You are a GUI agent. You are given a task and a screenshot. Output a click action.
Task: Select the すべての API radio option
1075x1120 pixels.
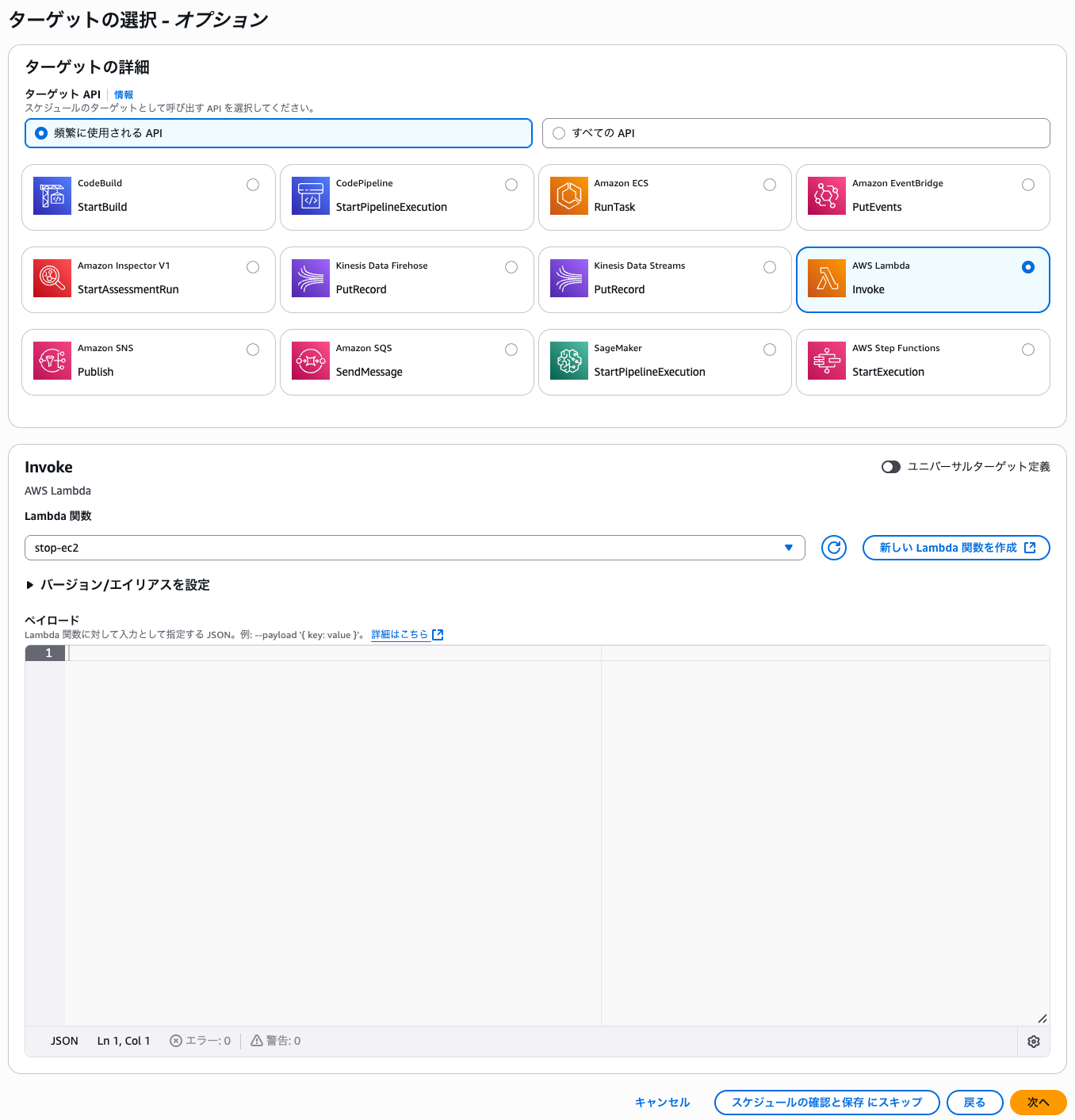[559, 133]
